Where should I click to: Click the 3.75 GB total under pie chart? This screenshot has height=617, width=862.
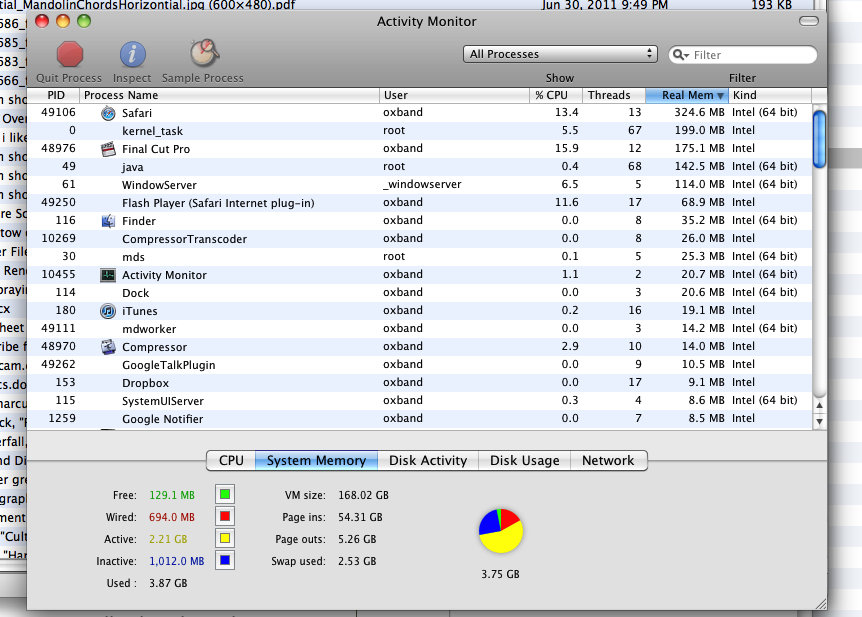(500, 574)
